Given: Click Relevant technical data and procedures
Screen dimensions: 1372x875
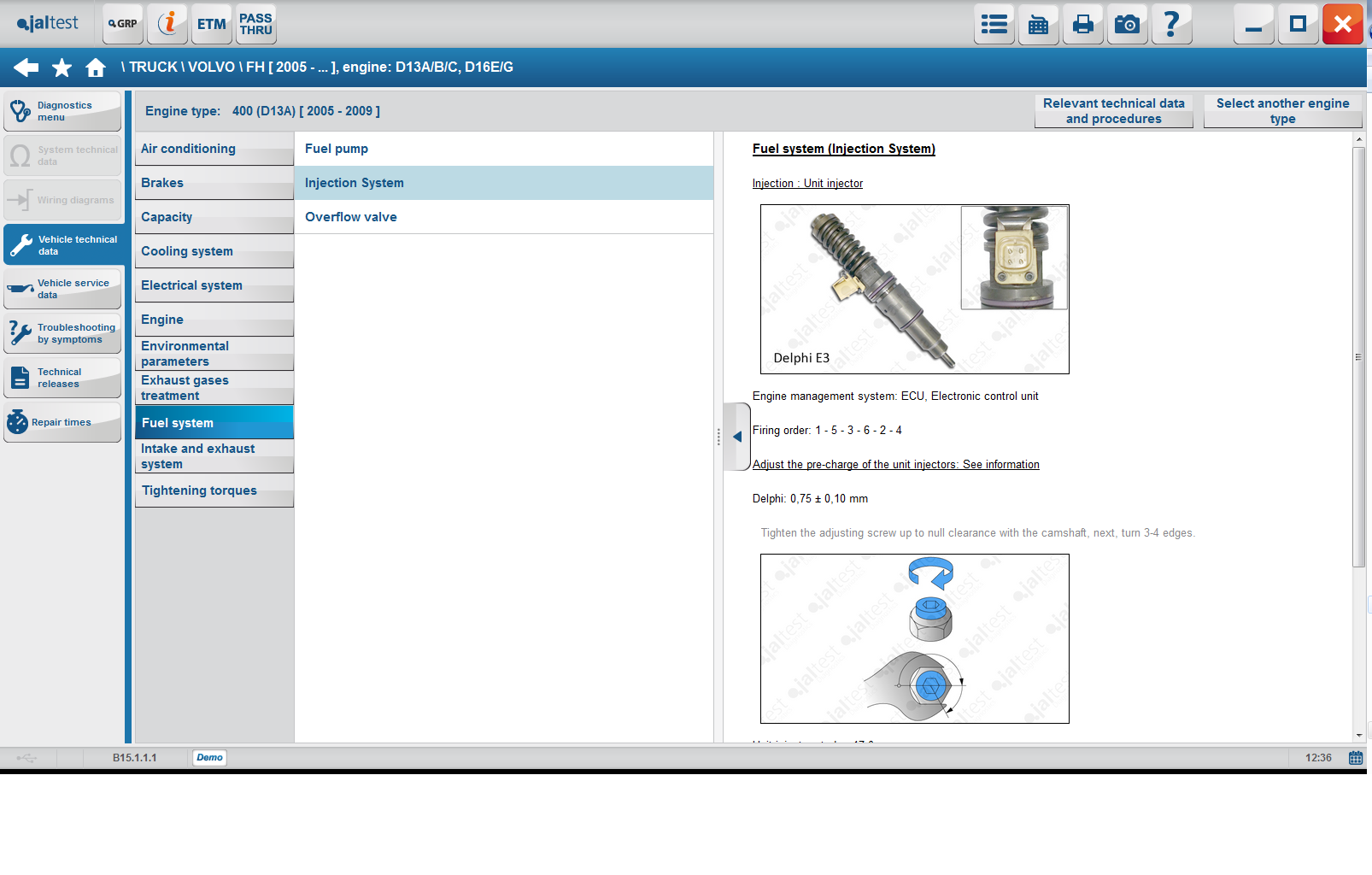Looking at the screenshot, I should (1113, 111).
